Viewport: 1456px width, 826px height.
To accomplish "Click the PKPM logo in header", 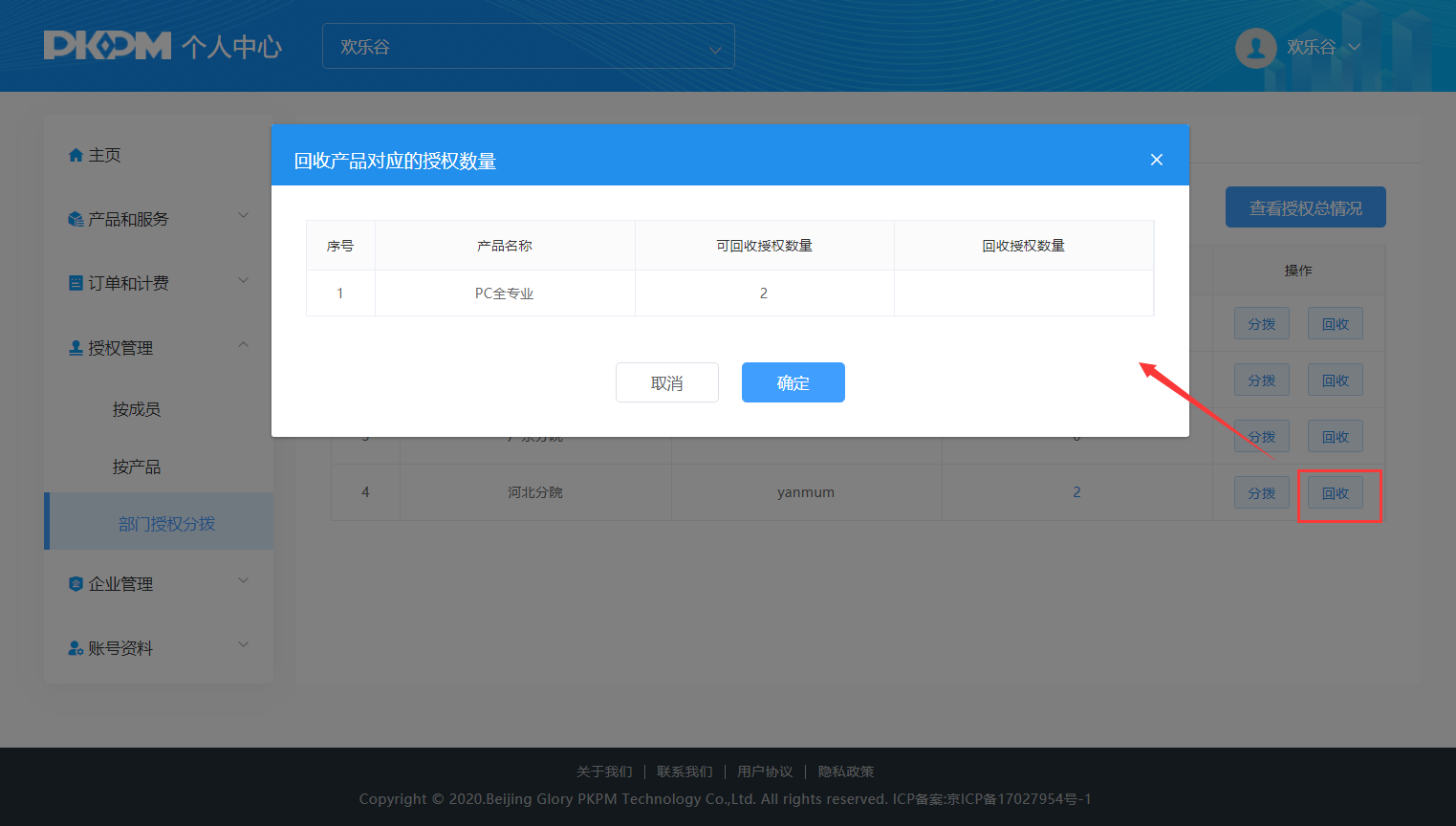I will coord(107,46).
